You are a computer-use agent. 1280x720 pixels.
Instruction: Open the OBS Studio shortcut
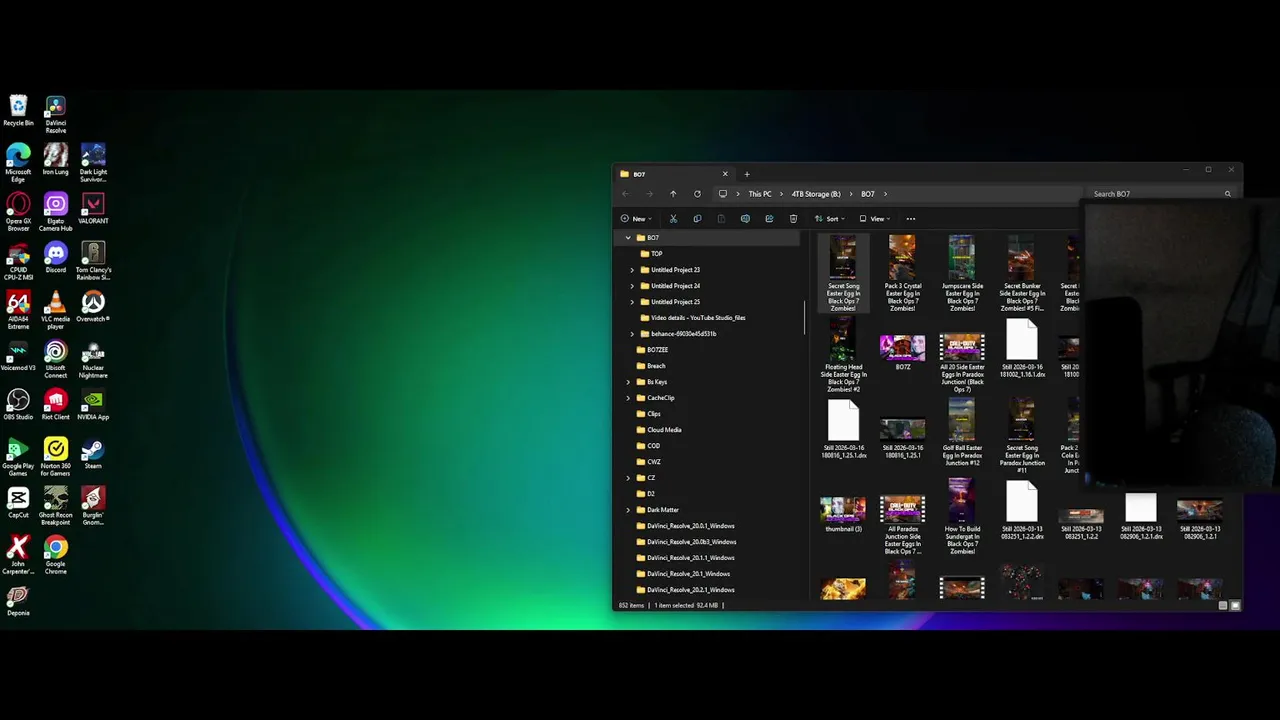point(18,406)
